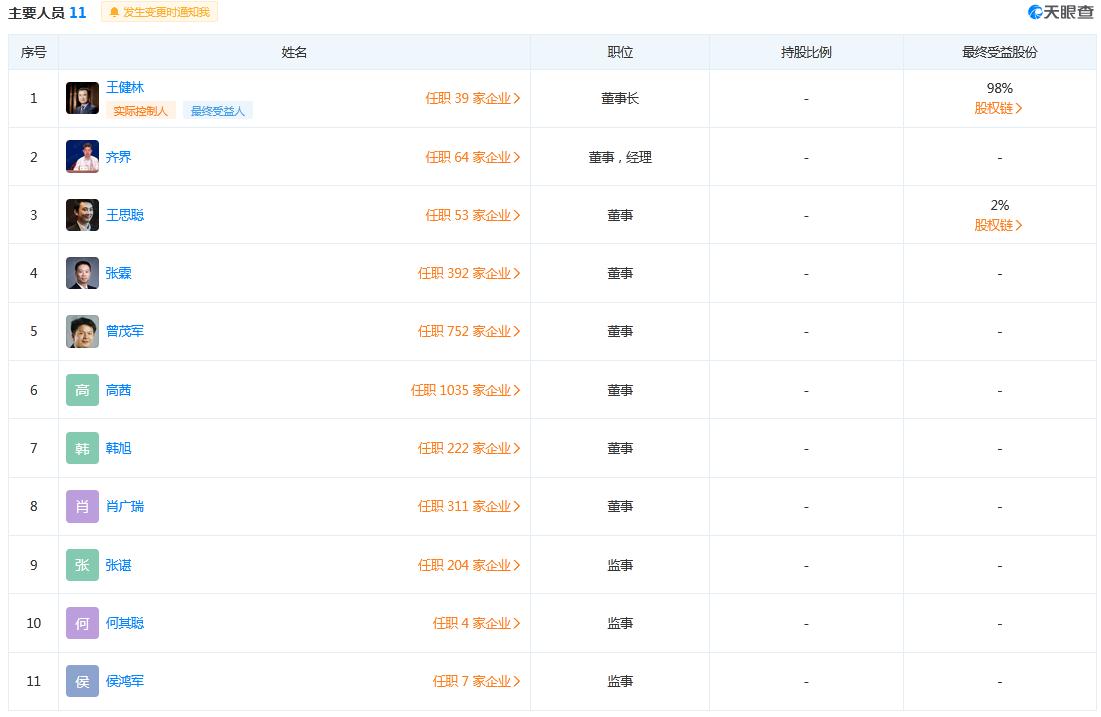
Task: Click the 98% beneficial share value
Action: [999, 88]
